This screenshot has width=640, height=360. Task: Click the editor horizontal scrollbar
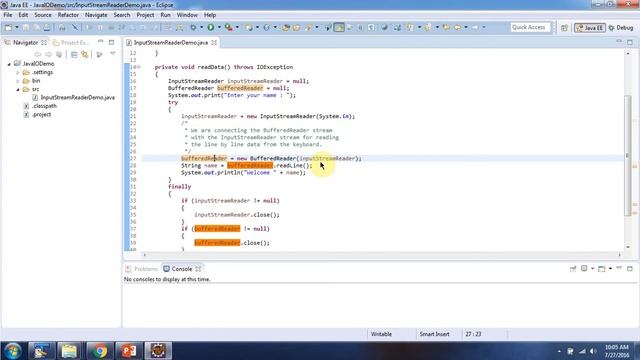(382, 255)
